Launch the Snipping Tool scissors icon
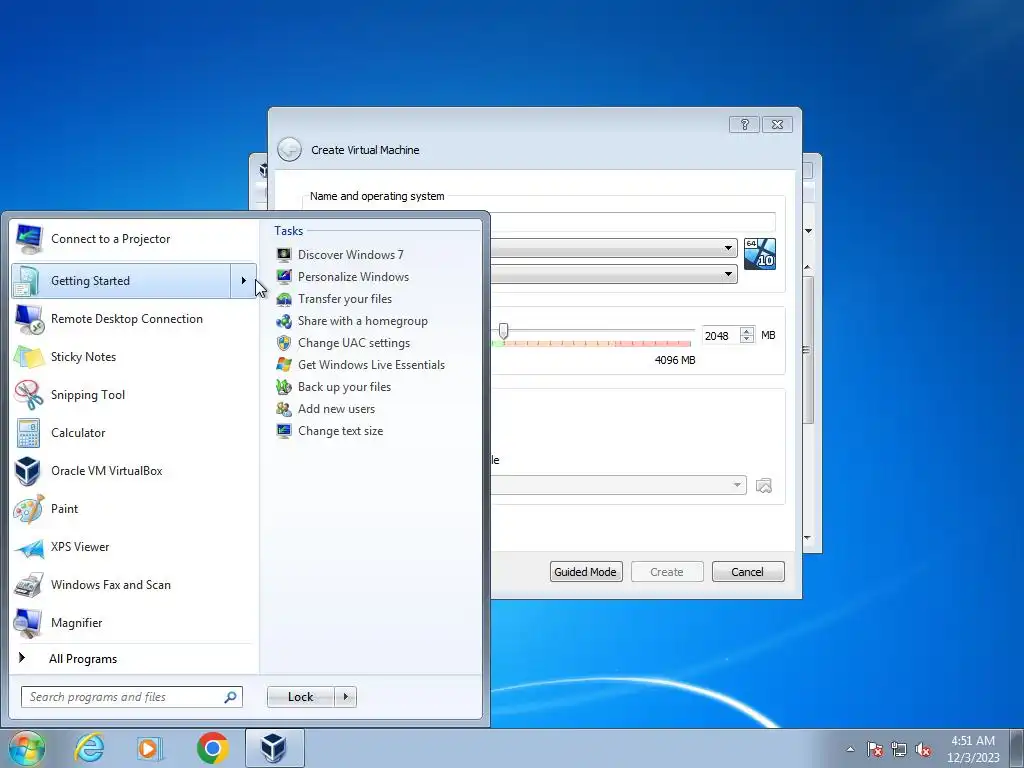This screenshot has height=768, width=1024. [28, 394]
